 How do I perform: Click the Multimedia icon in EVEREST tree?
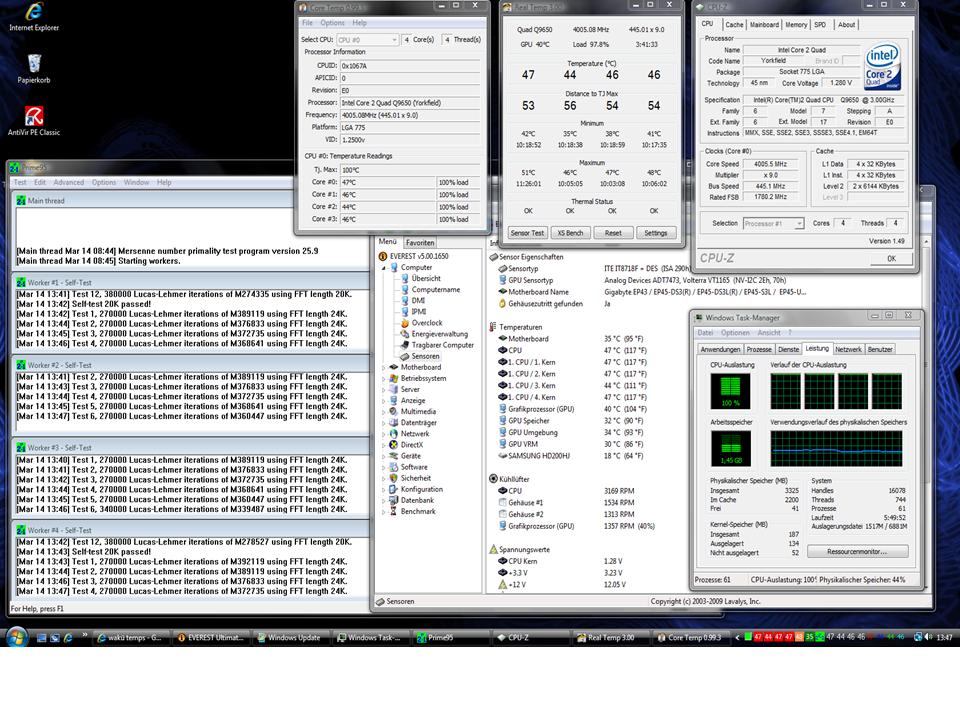click(x=394, y=411)
